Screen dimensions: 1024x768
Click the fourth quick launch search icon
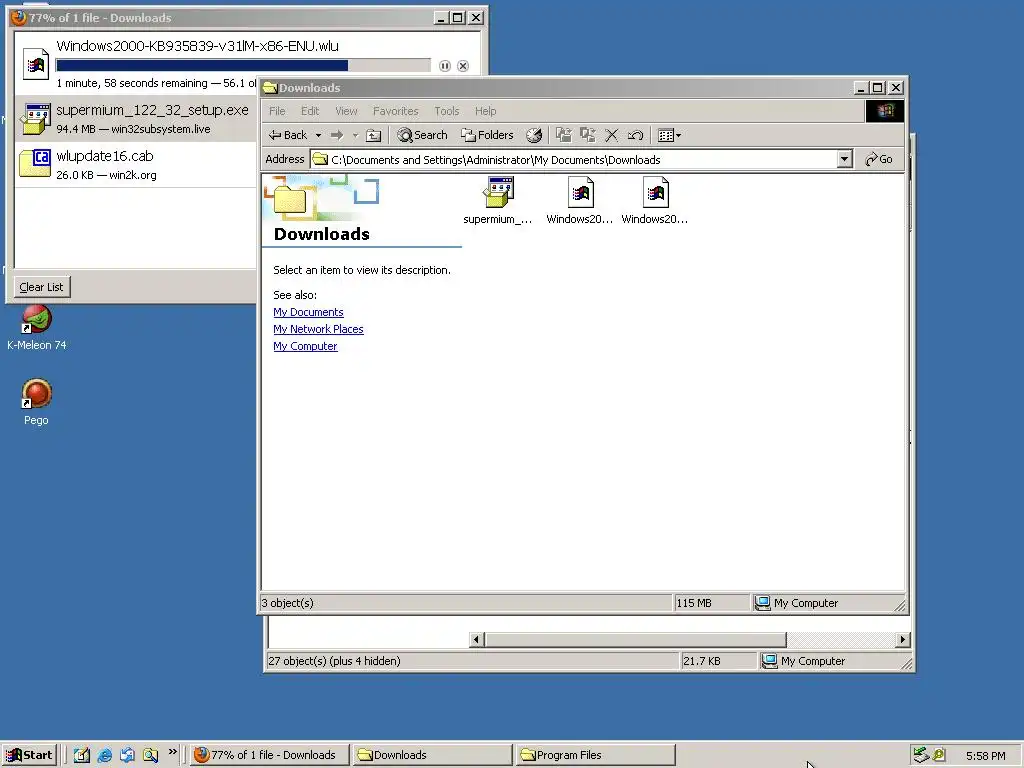click(x=150, y=755)
